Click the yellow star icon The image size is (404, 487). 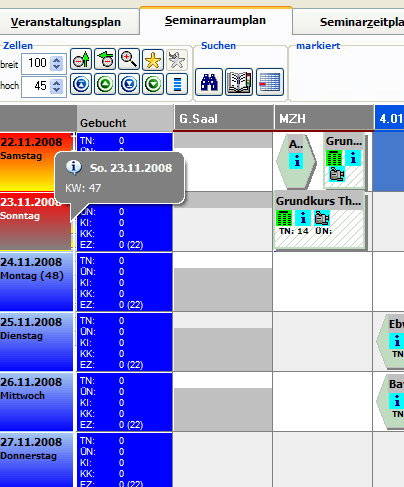(153, 60)
